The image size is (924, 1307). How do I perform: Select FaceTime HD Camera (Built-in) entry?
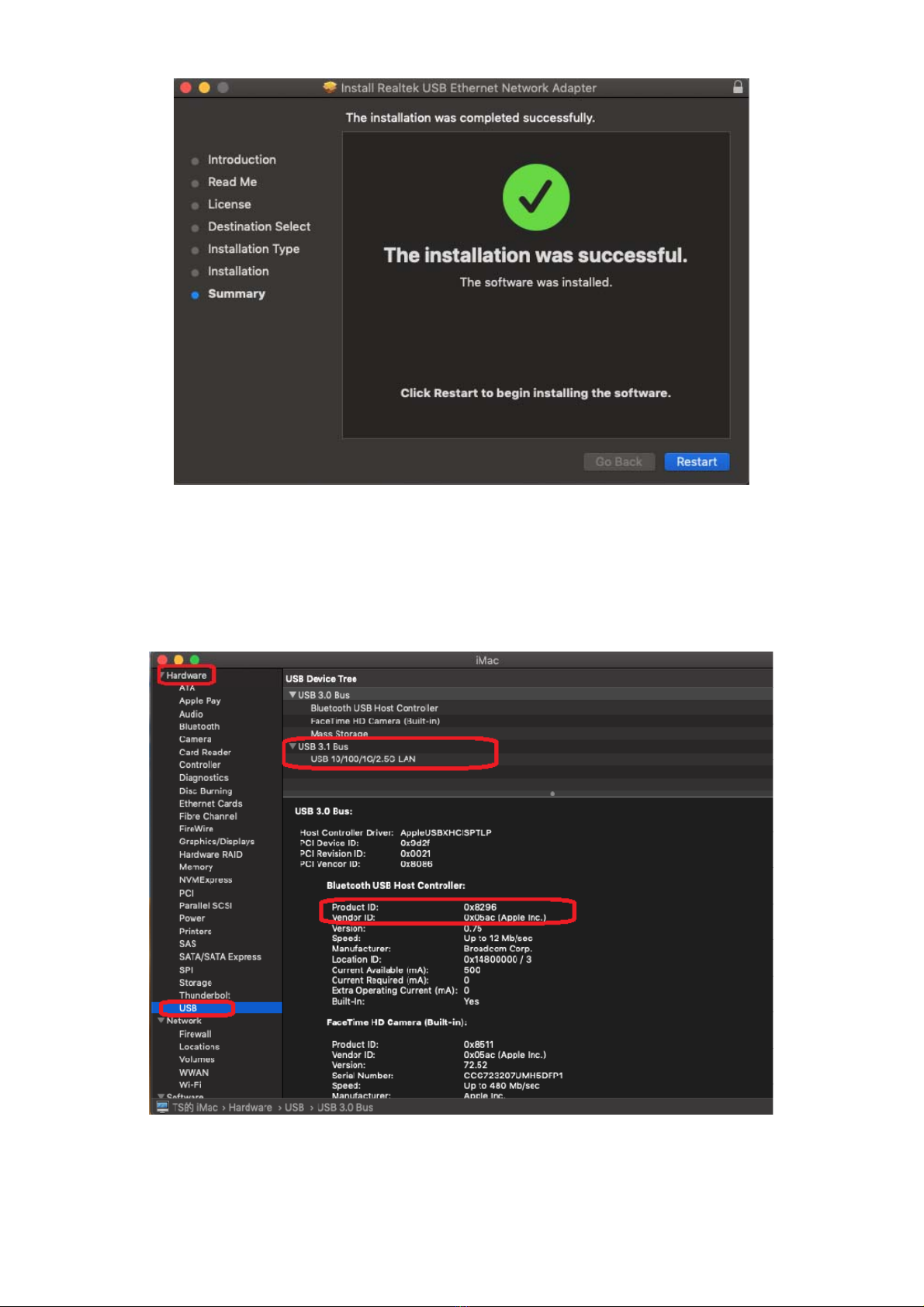(x=375, y=721)
